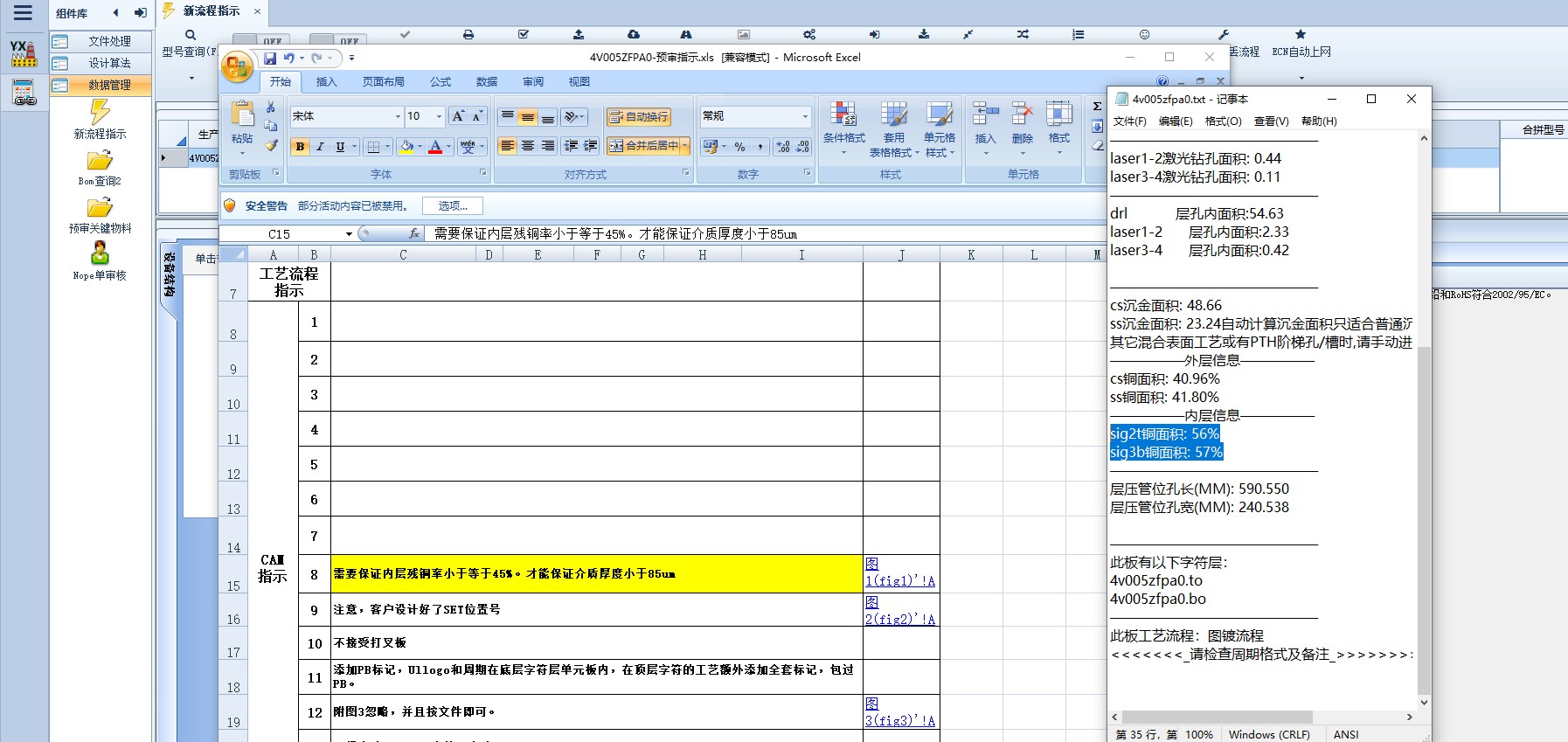Click the Undo arrow in Excel toolbar
Screen dimensions: 1568x742
click(x=289, y=59)
